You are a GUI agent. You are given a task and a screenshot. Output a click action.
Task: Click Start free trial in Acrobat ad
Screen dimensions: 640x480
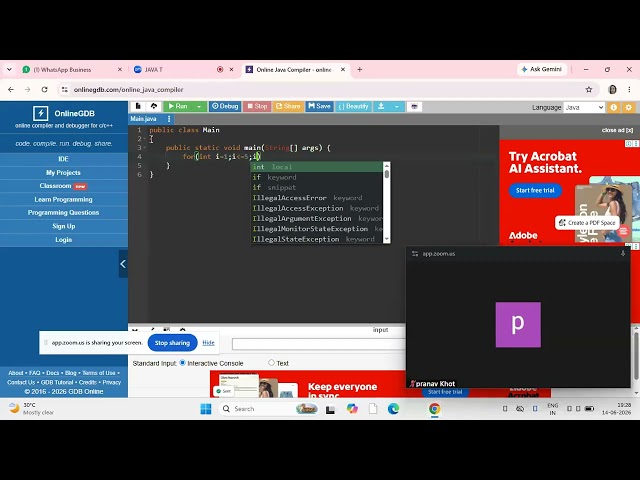535,190
